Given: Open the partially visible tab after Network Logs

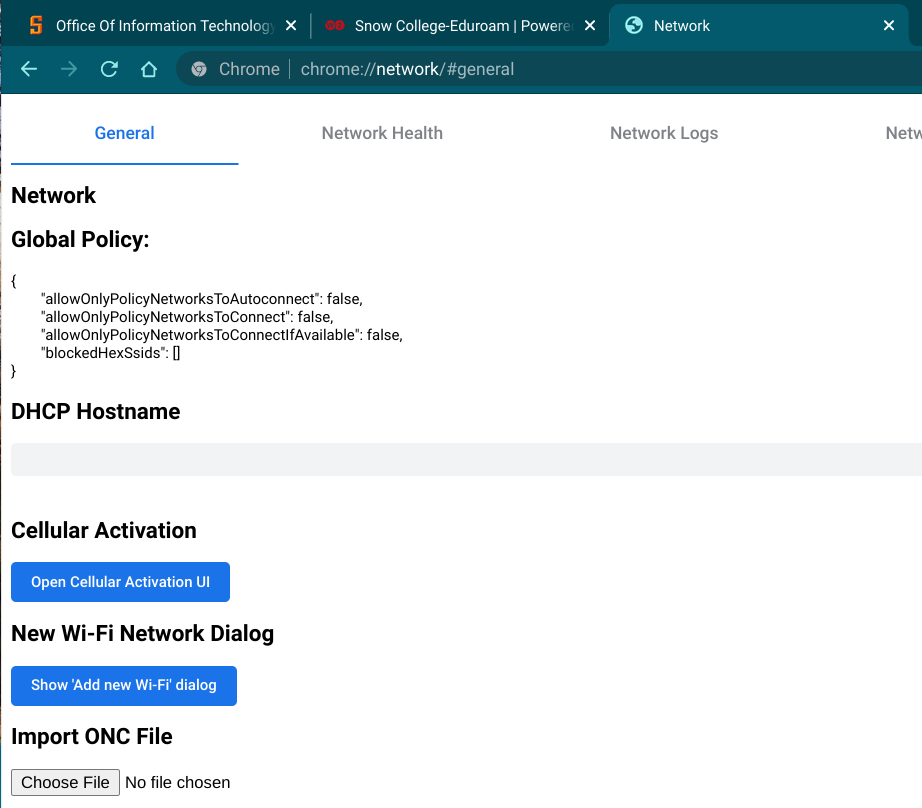Looking at the screenshot, I should tap(903, 133).
